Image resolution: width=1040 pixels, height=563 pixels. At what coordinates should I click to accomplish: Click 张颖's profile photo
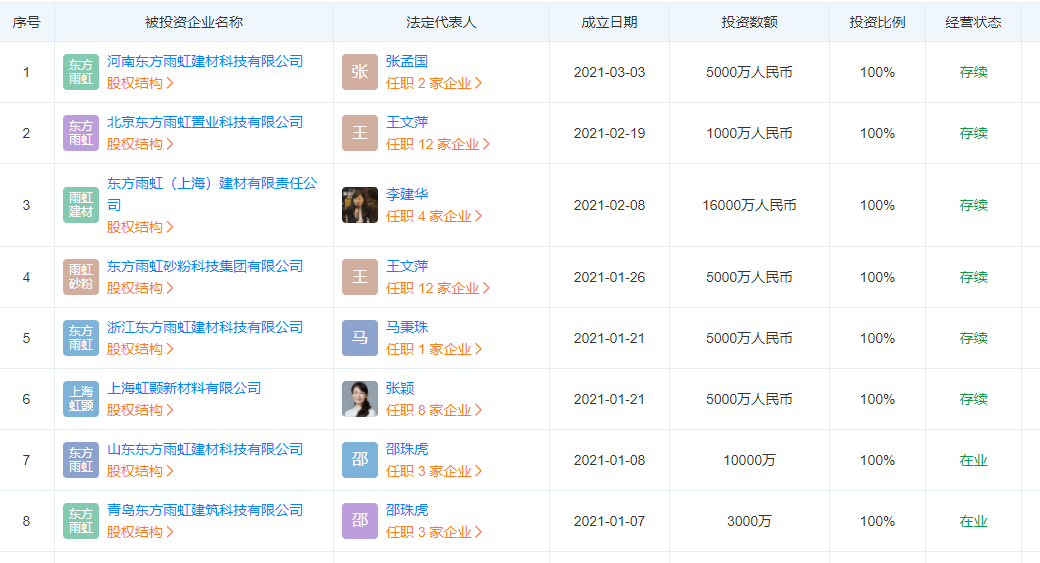(x=360, y=399)
